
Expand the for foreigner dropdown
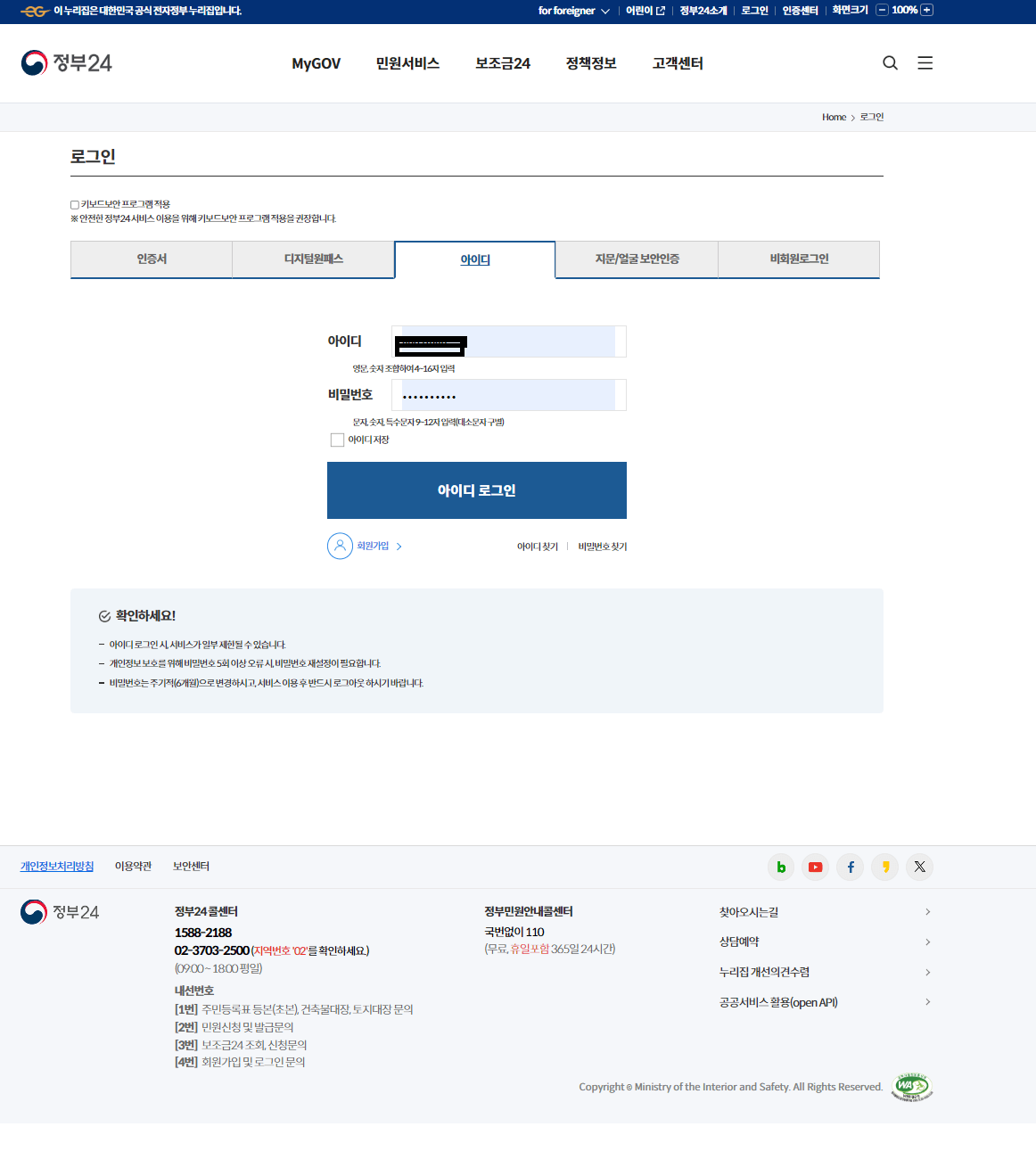(574, 11)
